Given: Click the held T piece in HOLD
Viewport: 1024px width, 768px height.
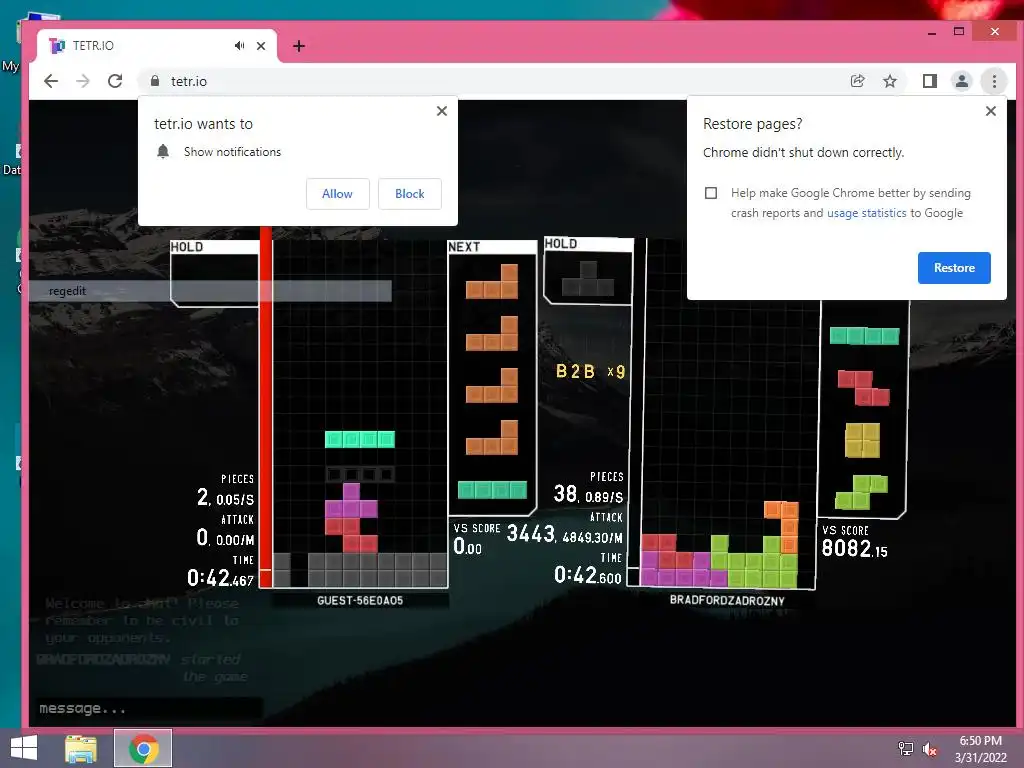Looking at the screenshot, I should coord(588,278).
